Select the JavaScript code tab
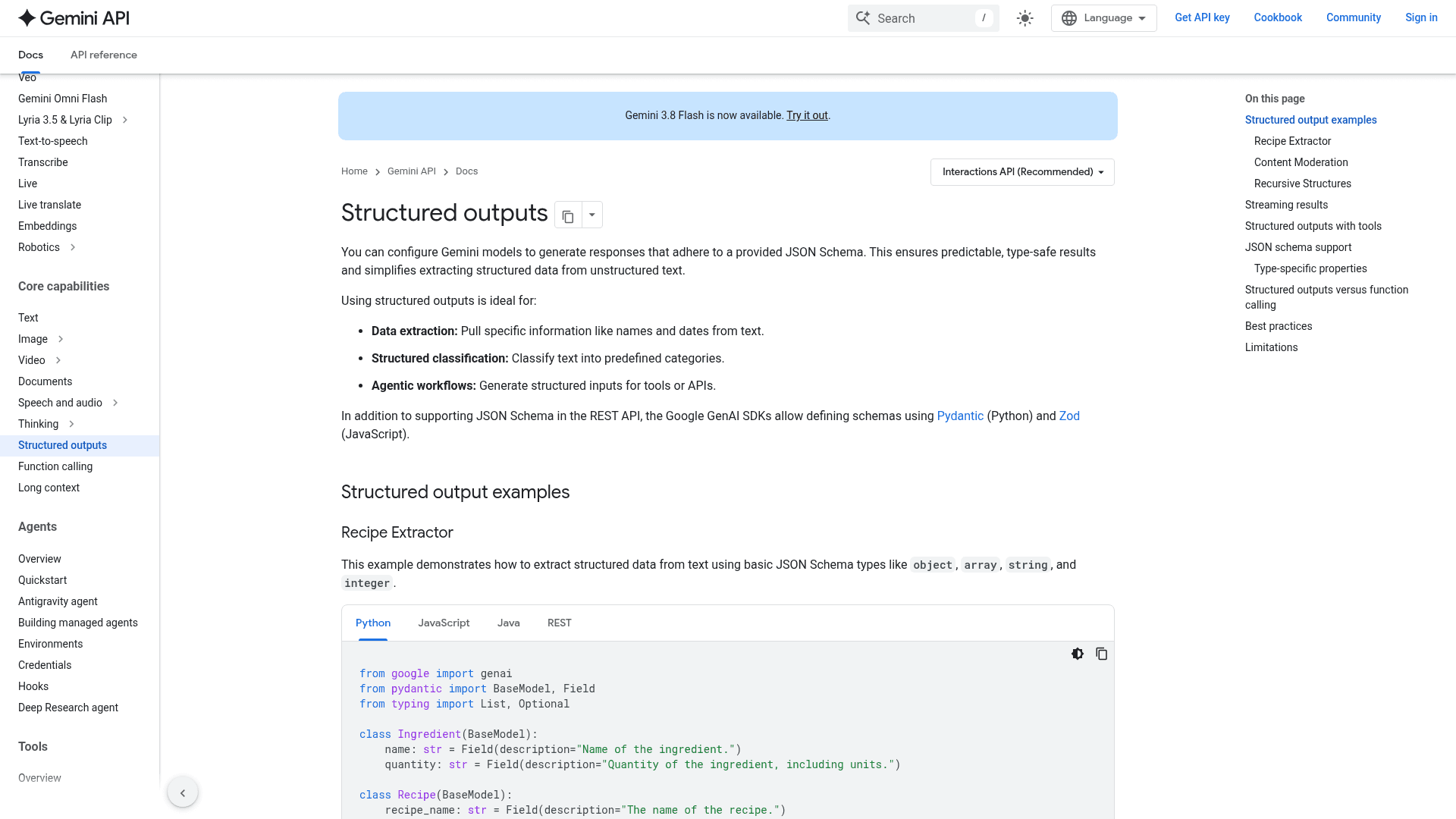1456x819 pixels. 444,623
